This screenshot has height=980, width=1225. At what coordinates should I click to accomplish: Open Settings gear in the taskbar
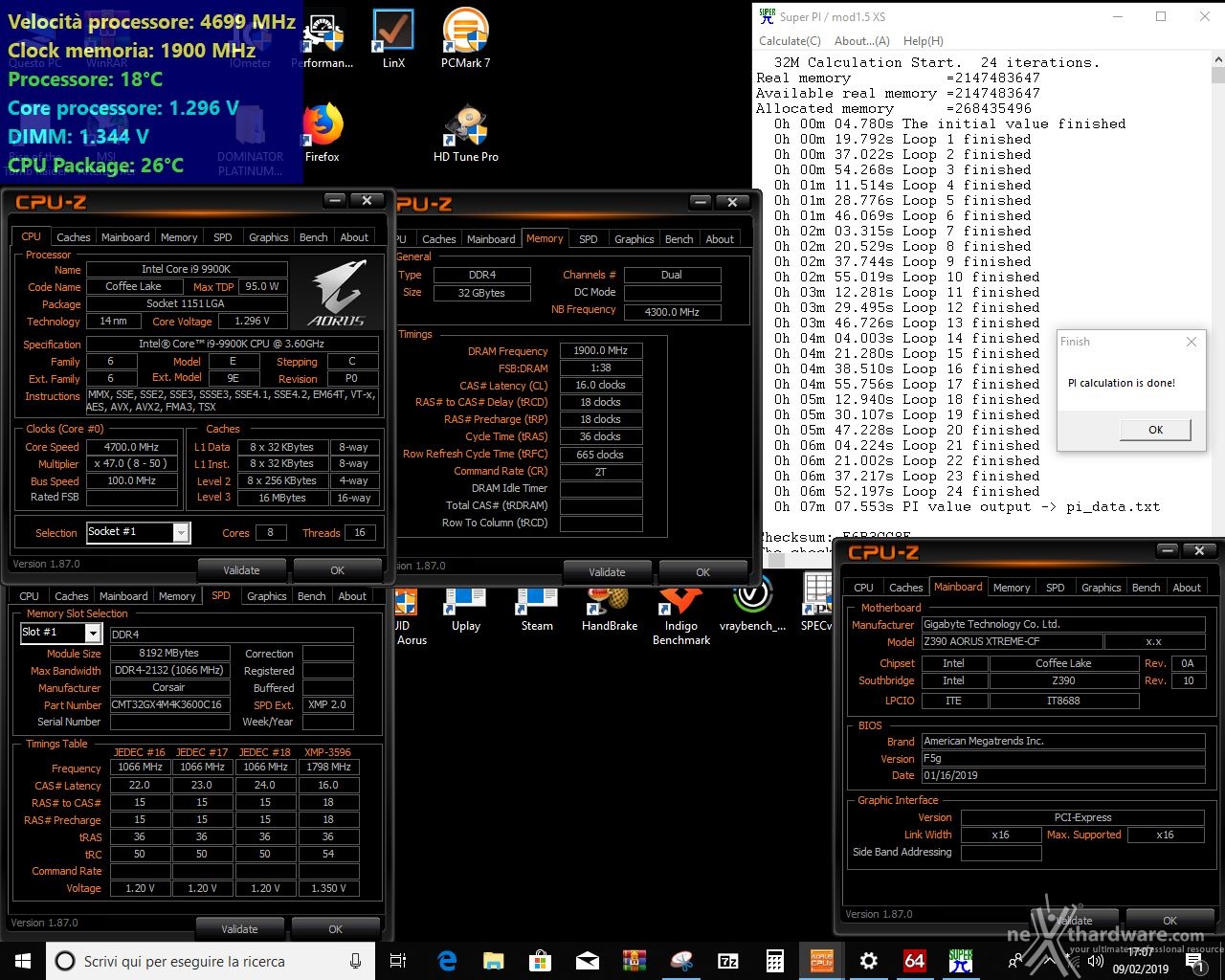pyautogui.click(x=869, y=960)
